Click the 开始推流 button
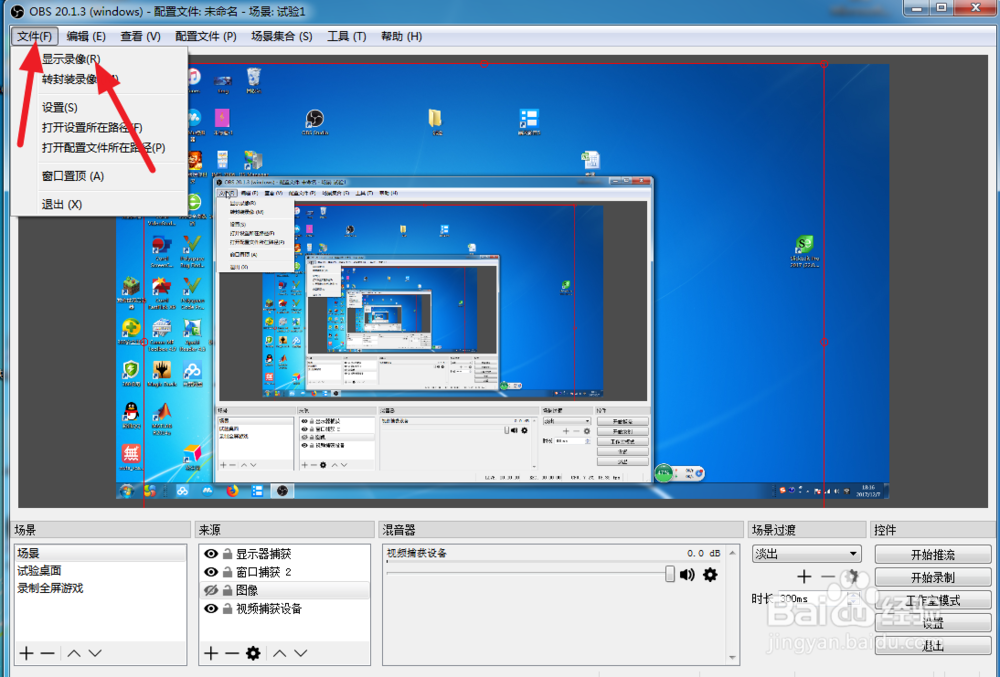1000x677 pixels. point(933,555)
